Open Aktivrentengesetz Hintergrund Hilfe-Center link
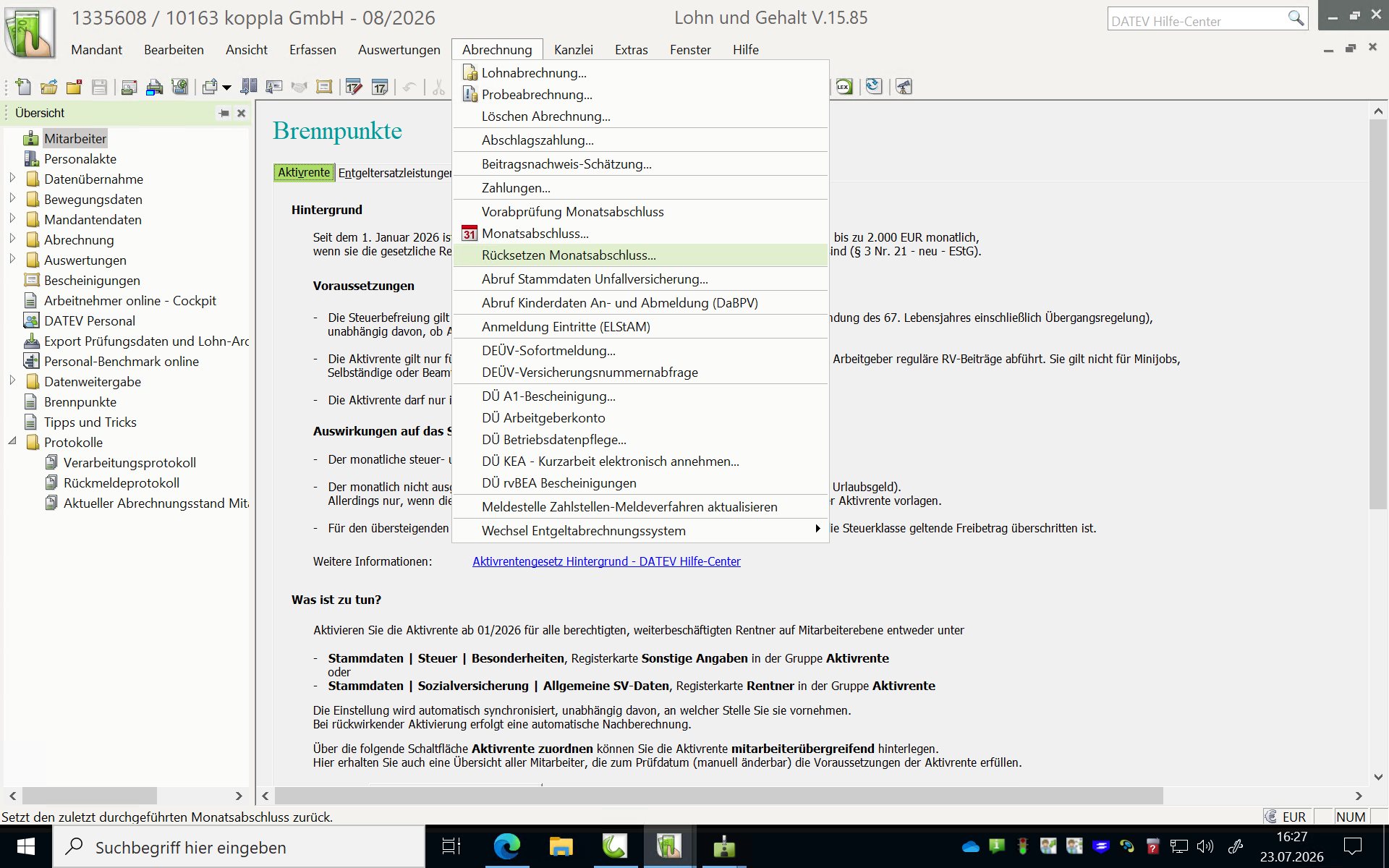Viewport: 1389px width, 868px height. point(606,561)
